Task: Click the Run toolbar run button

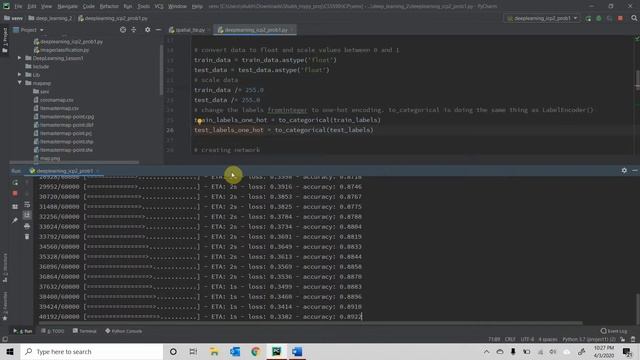Action: coord(588,18)
